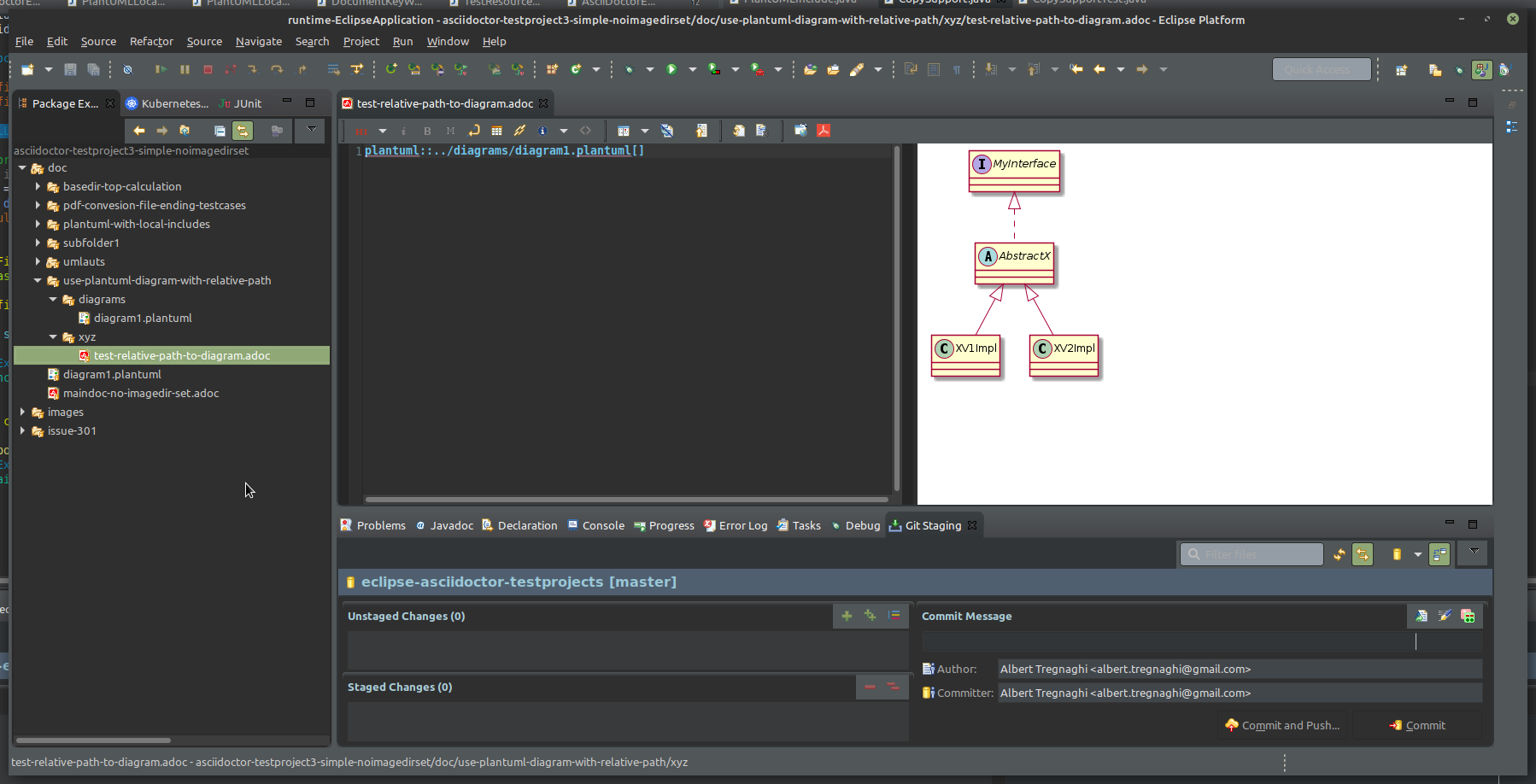Image resolution: width=1536 pixels, height=784 pixels.
Task: Click the blue info admonition icon
Action: pyautogui.click(x=542, y=131)
